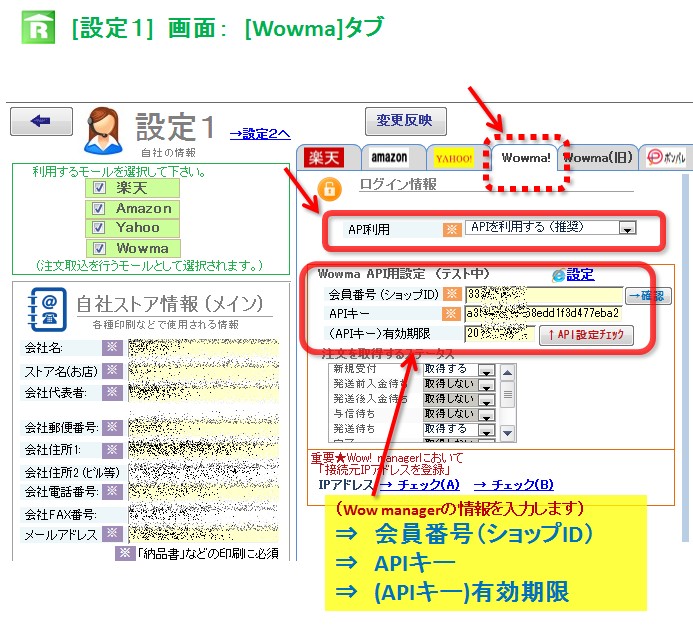Toggle the Amazon mall checkbox
The height and width of the screenshot is (625, 693).
[x=99, y=209]
